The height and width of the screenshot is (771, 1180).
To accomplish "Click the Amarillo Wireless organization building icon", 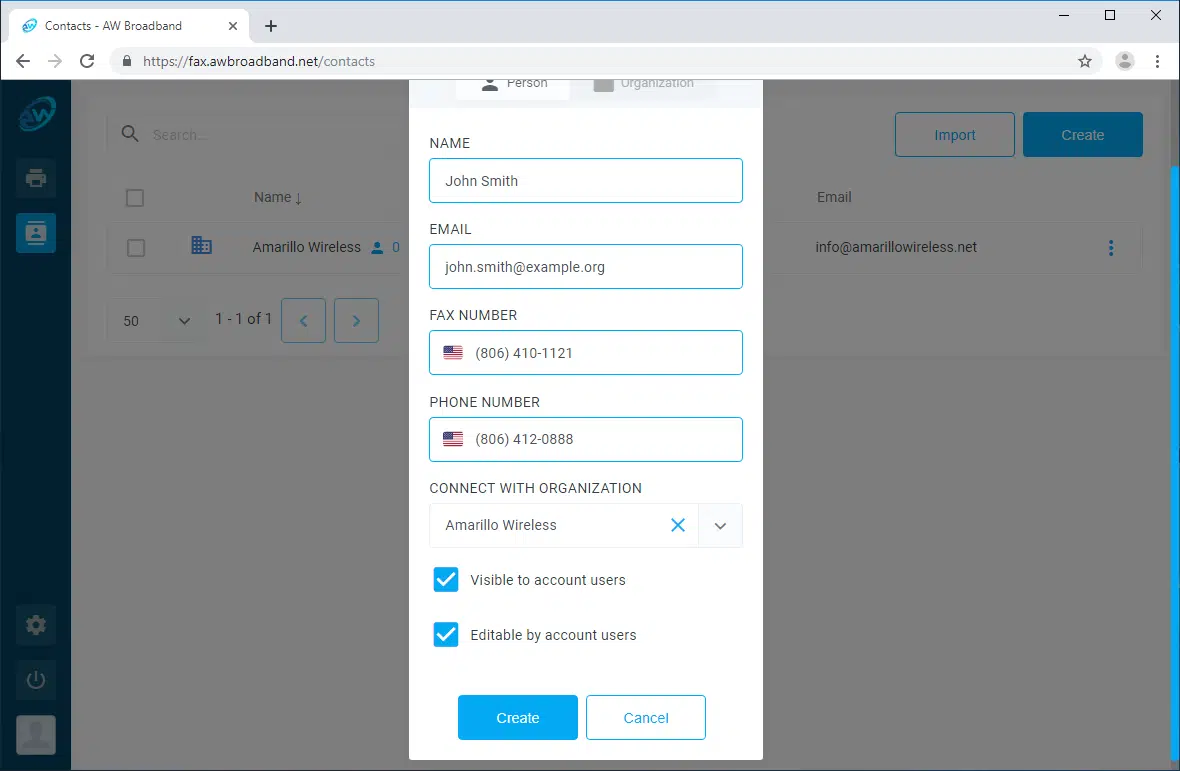I will pos(201,245).
